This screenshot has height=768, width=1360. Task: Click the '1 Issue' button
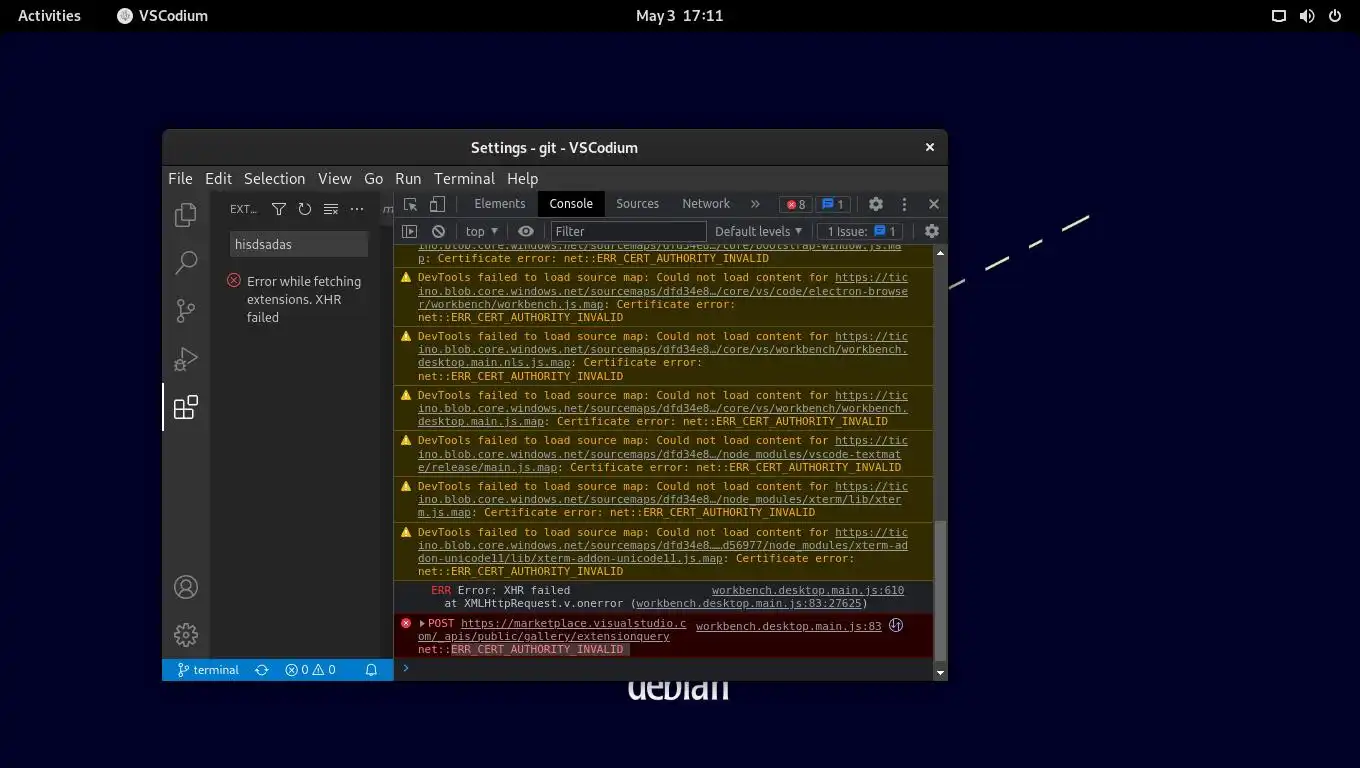pos(862,231)
